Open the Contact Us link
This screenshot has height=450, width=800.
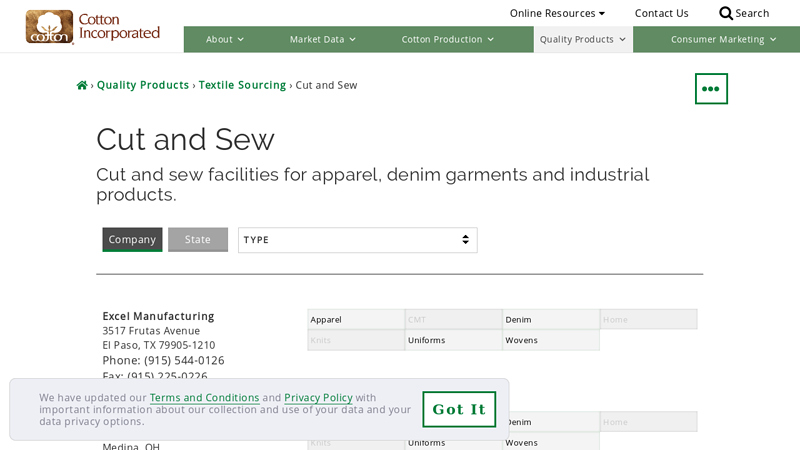click(x=661, y=13)
